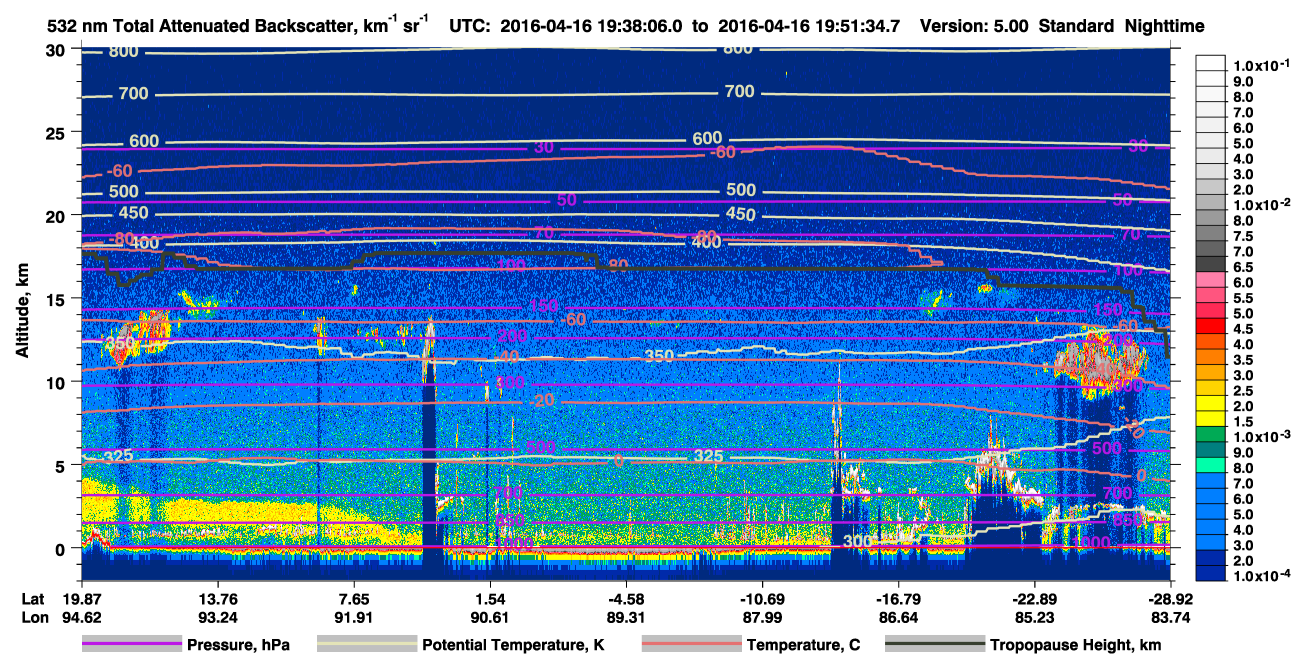The height and width of the screenshot is (667, 1300).
Task: Click the colorbar label 1.0x10-1
Action: click(1264, 65)
